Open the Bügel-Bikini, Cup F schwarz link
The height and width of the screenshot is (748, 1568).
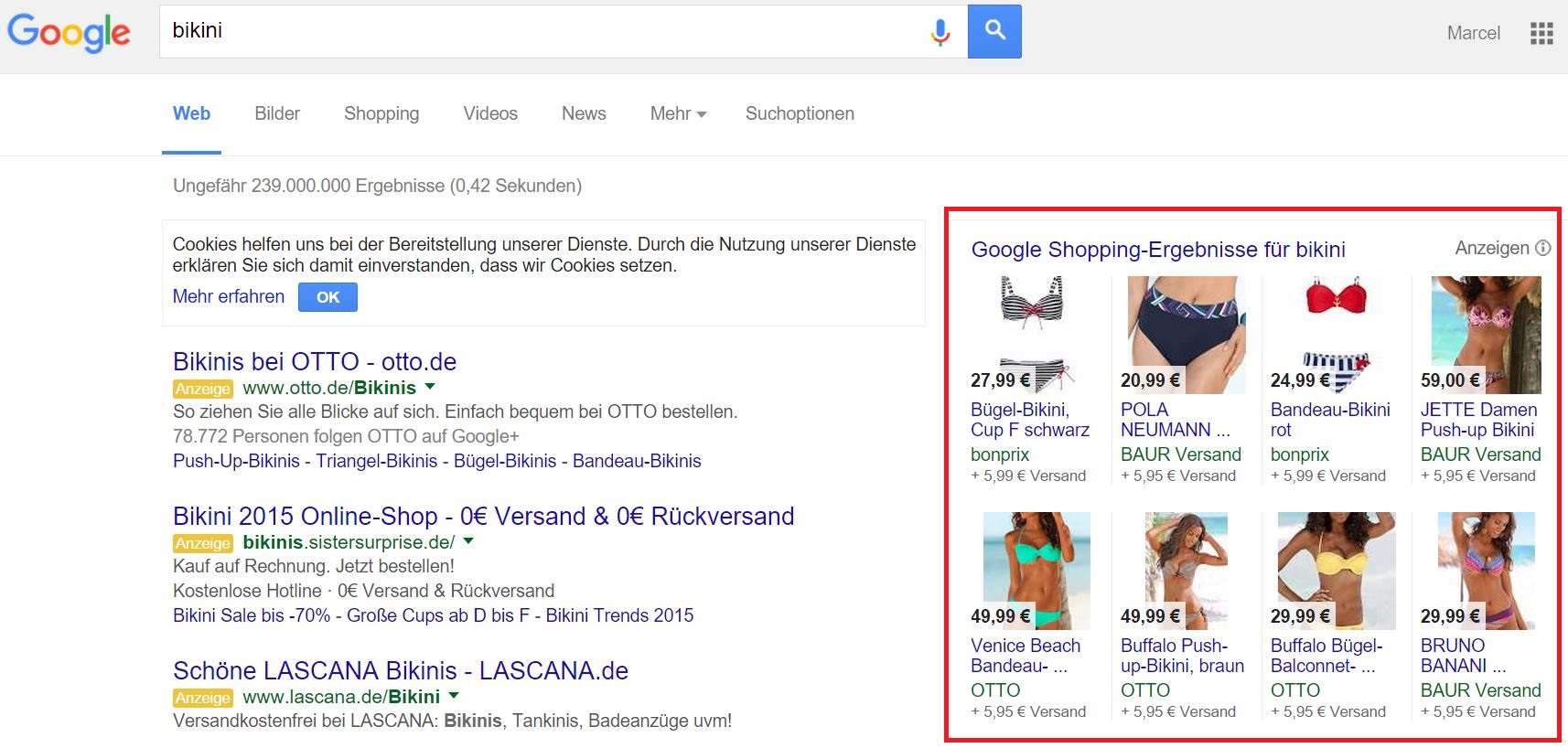1030,420
